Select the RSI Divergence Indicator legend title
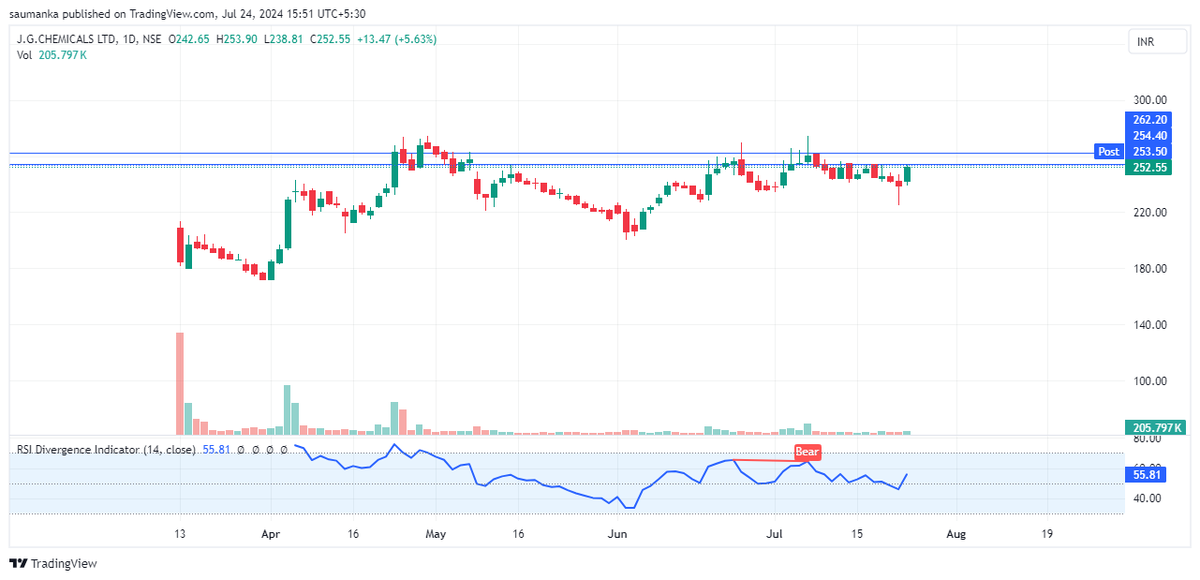Image resolution: width=1200 pixels, height=580 pixels. [x=106, y=450]
